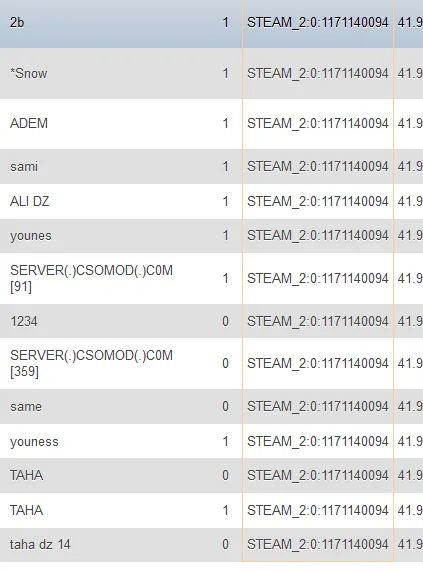The height and width of the screenshot is (573, 423).
Task: Select the Steam ID beside ADEM
Action: pos(318,124)
